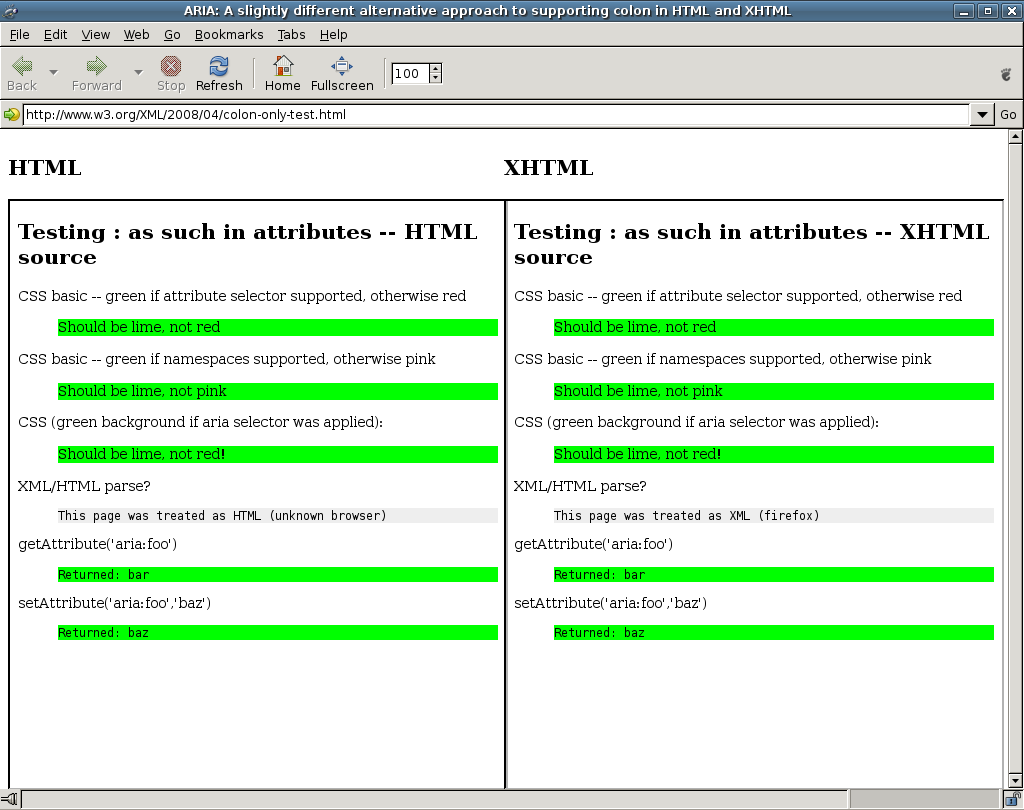Screen dimensions: 1024x810
Task: Click HTML pane 'Returned: baz' result
Action: (x=278, y=632)
